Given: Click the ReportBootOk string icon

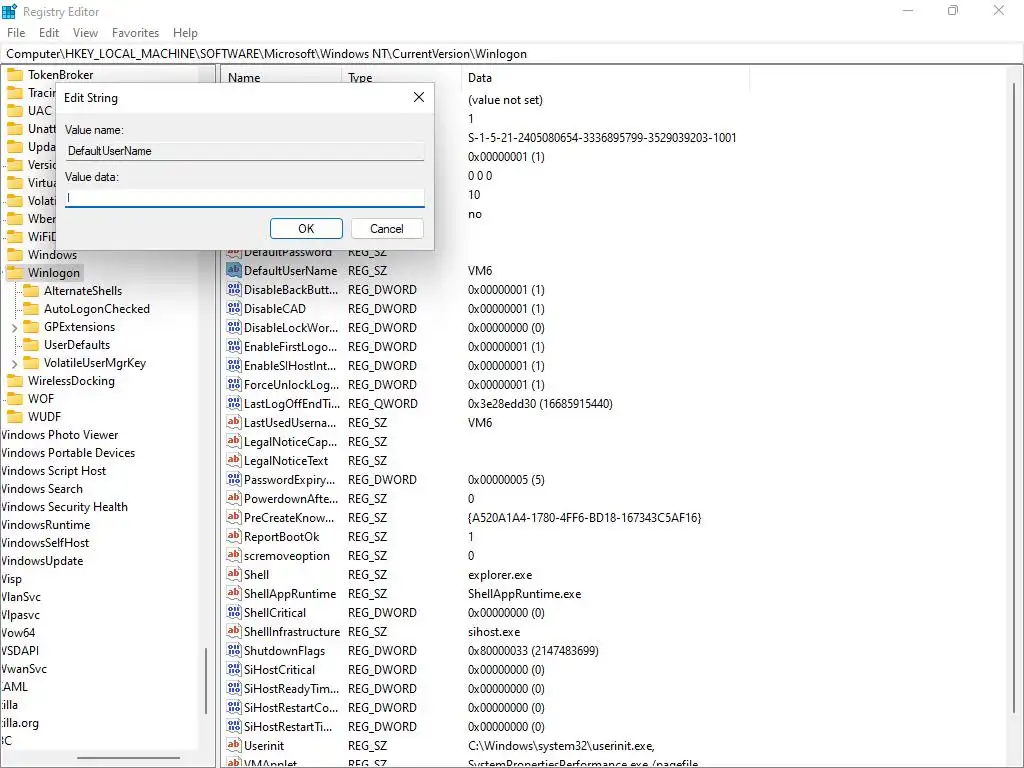Looking at the screenshot, I should [234, 536].
